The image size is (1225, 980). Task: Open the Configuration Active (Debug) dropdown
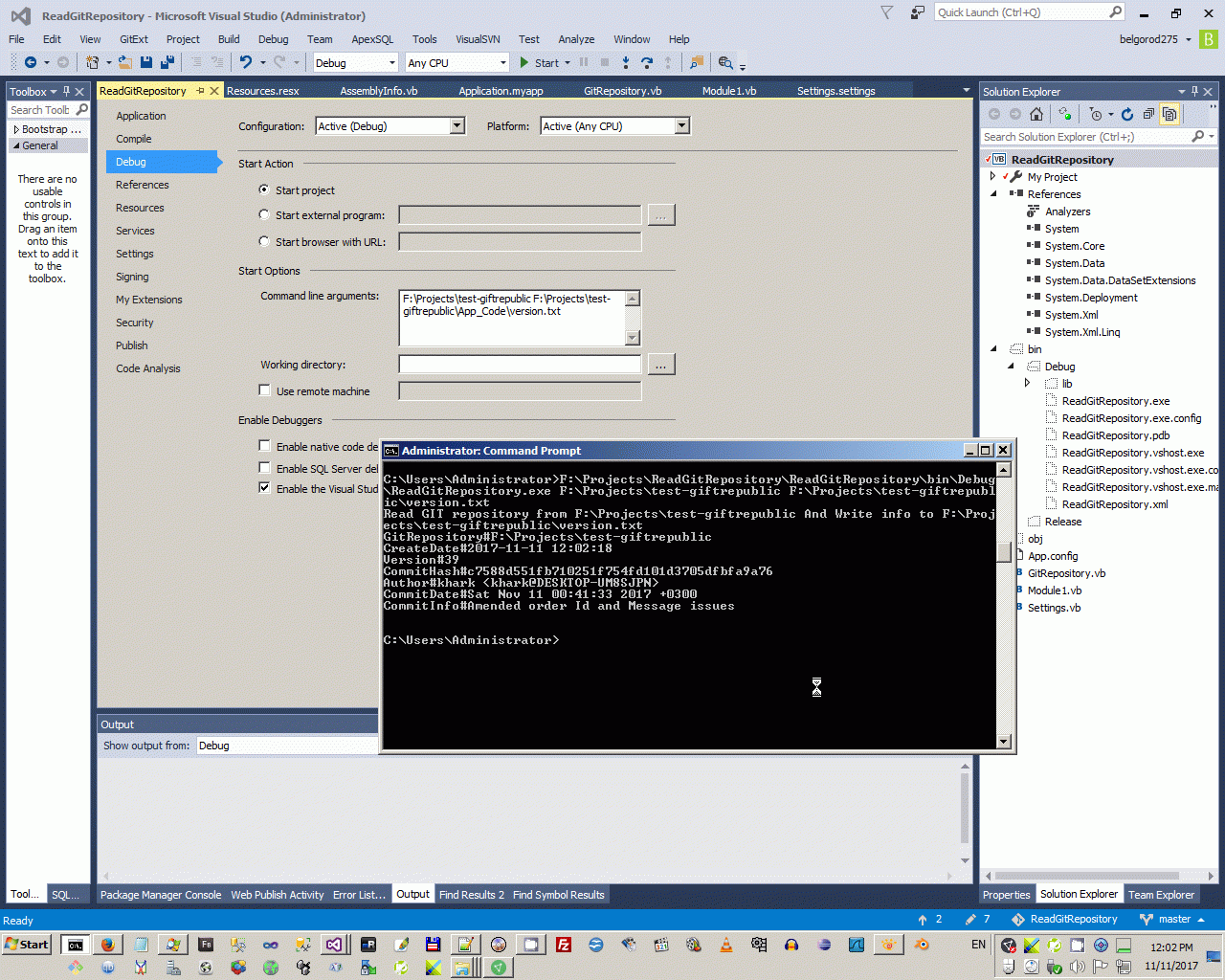tap(457, 126)
